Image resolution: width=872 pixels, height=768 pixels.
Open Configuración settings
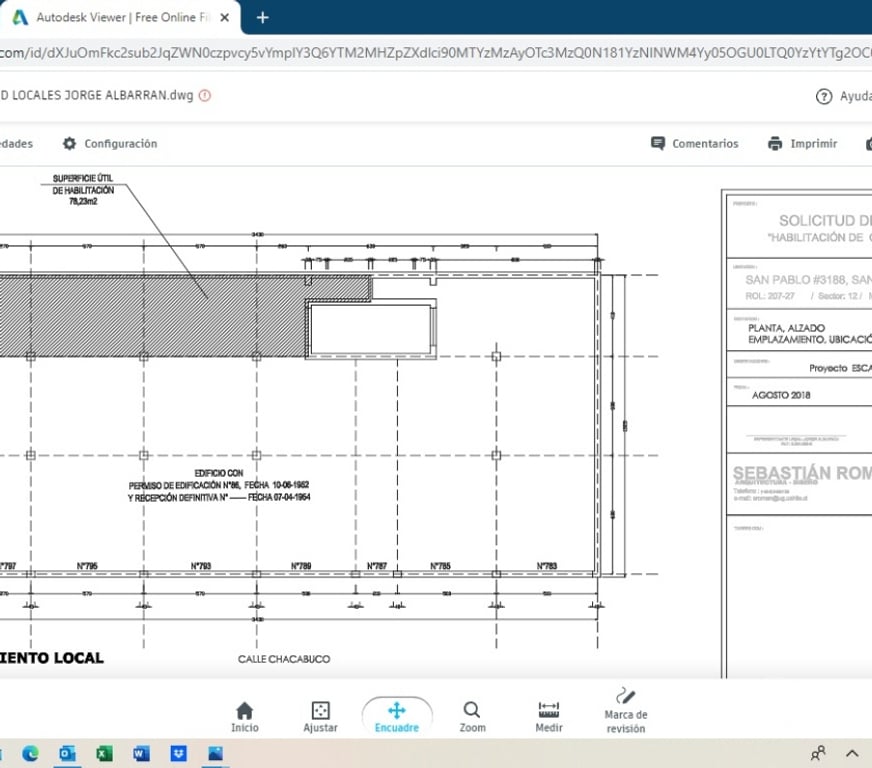coord(110,144)
